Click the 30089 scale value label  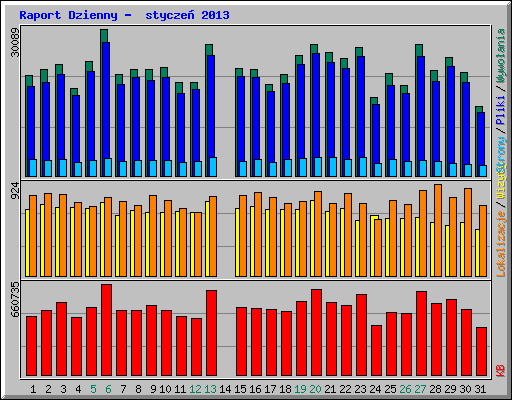(x=15, y=42)
